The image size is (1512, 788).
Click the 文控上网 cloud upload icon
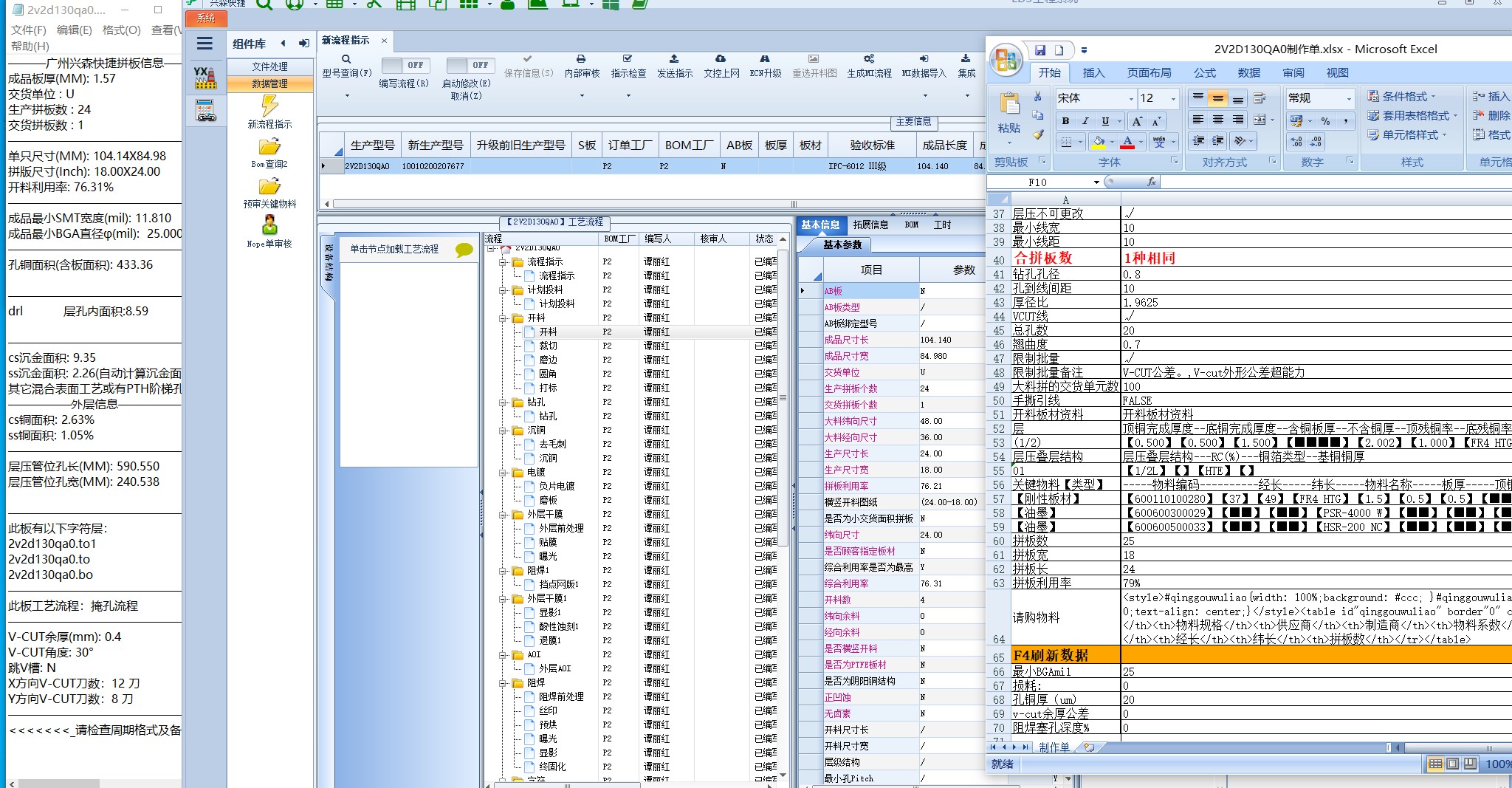(721, 58)
